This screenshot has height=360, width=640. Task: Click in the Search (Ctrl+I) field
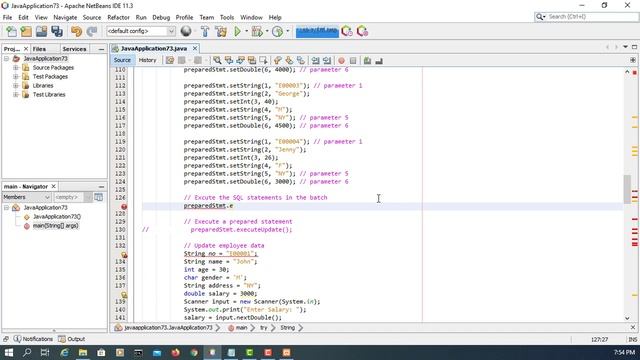pyautogui.click(x=592, y=17)
